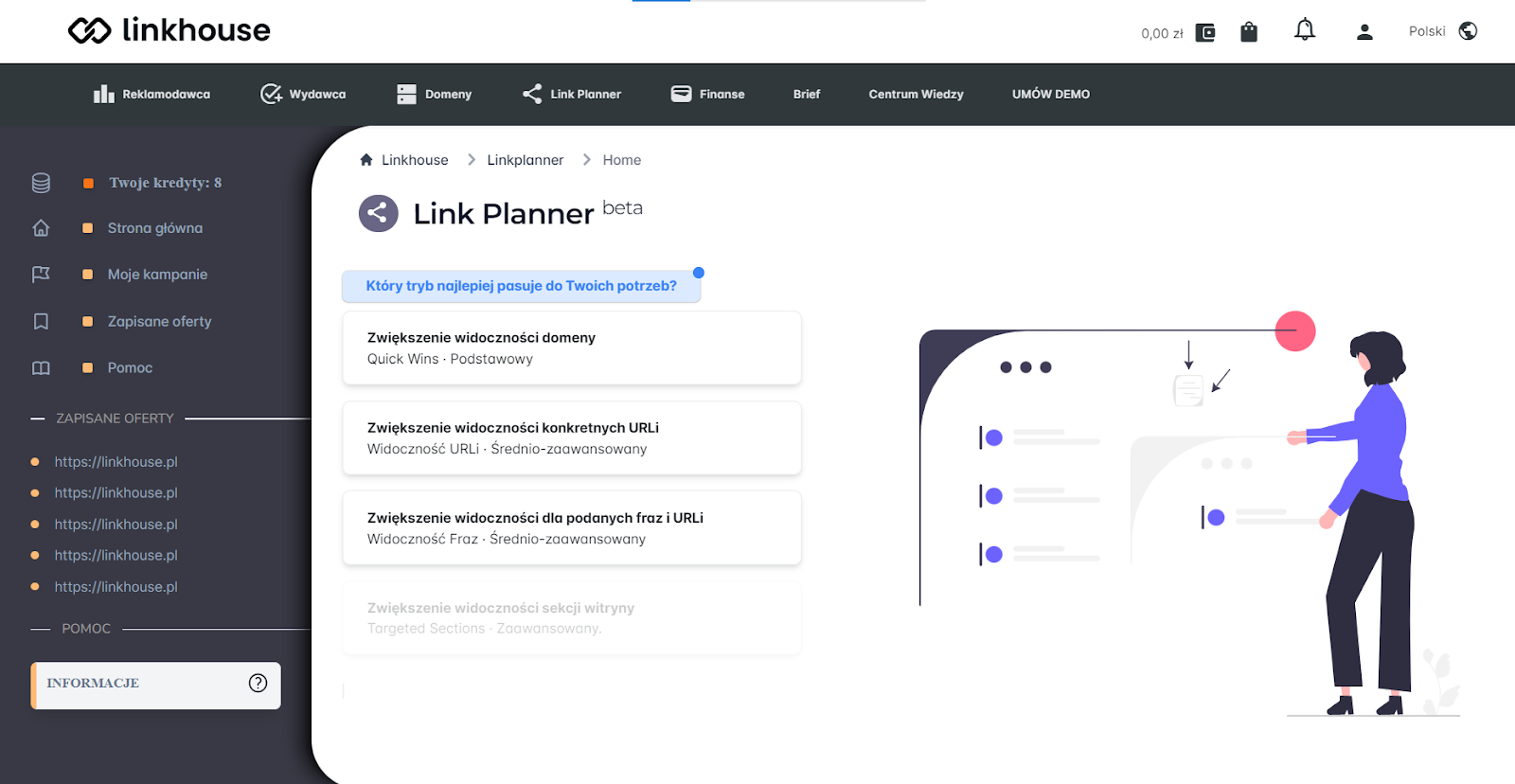1515x784 pixels.
Task: Go to Linkhouse breadcrumb
Action: pos(415,160)
